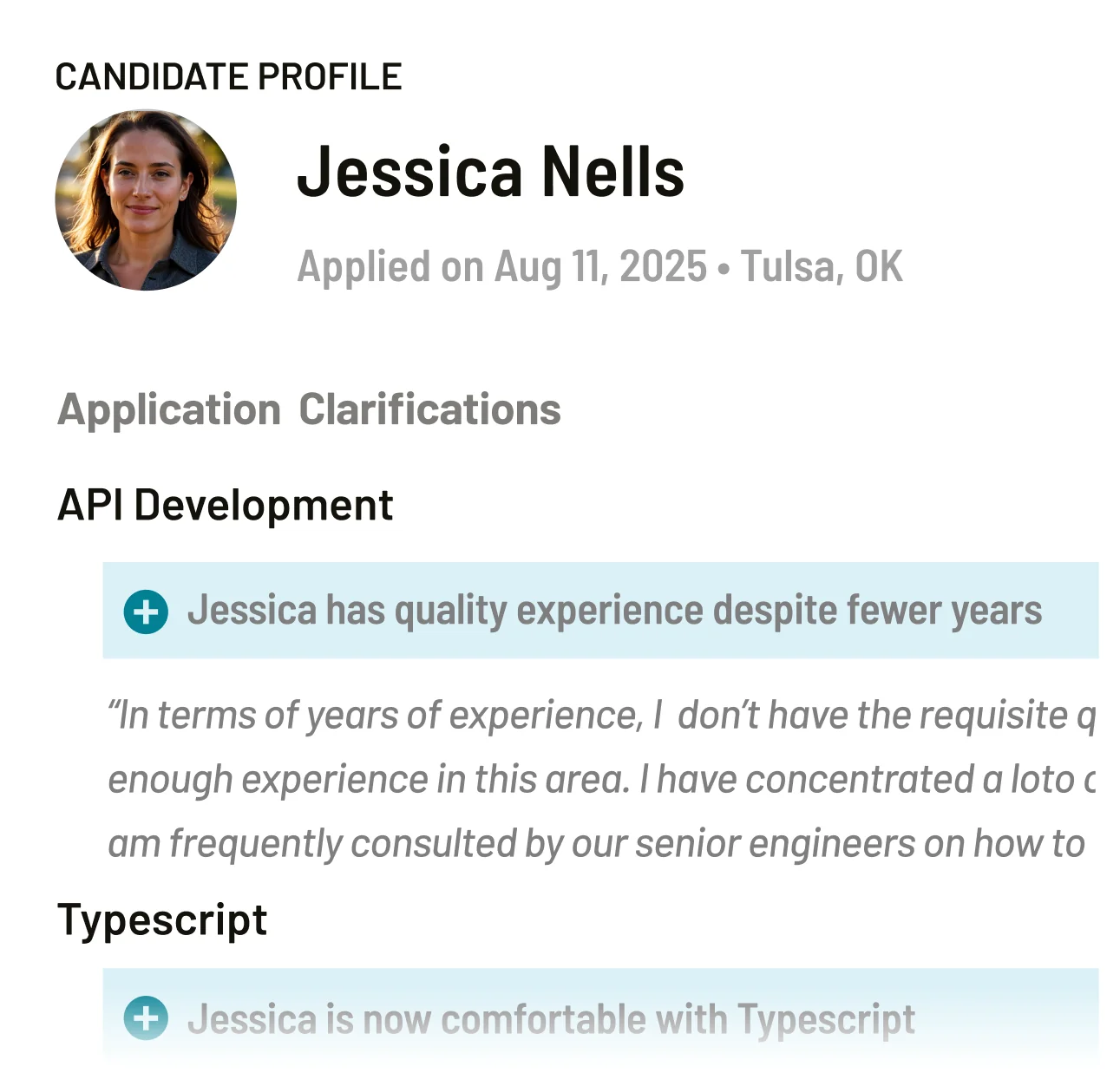
Task: Select the date Aug 11, 2025
Action: click(600, 266)
